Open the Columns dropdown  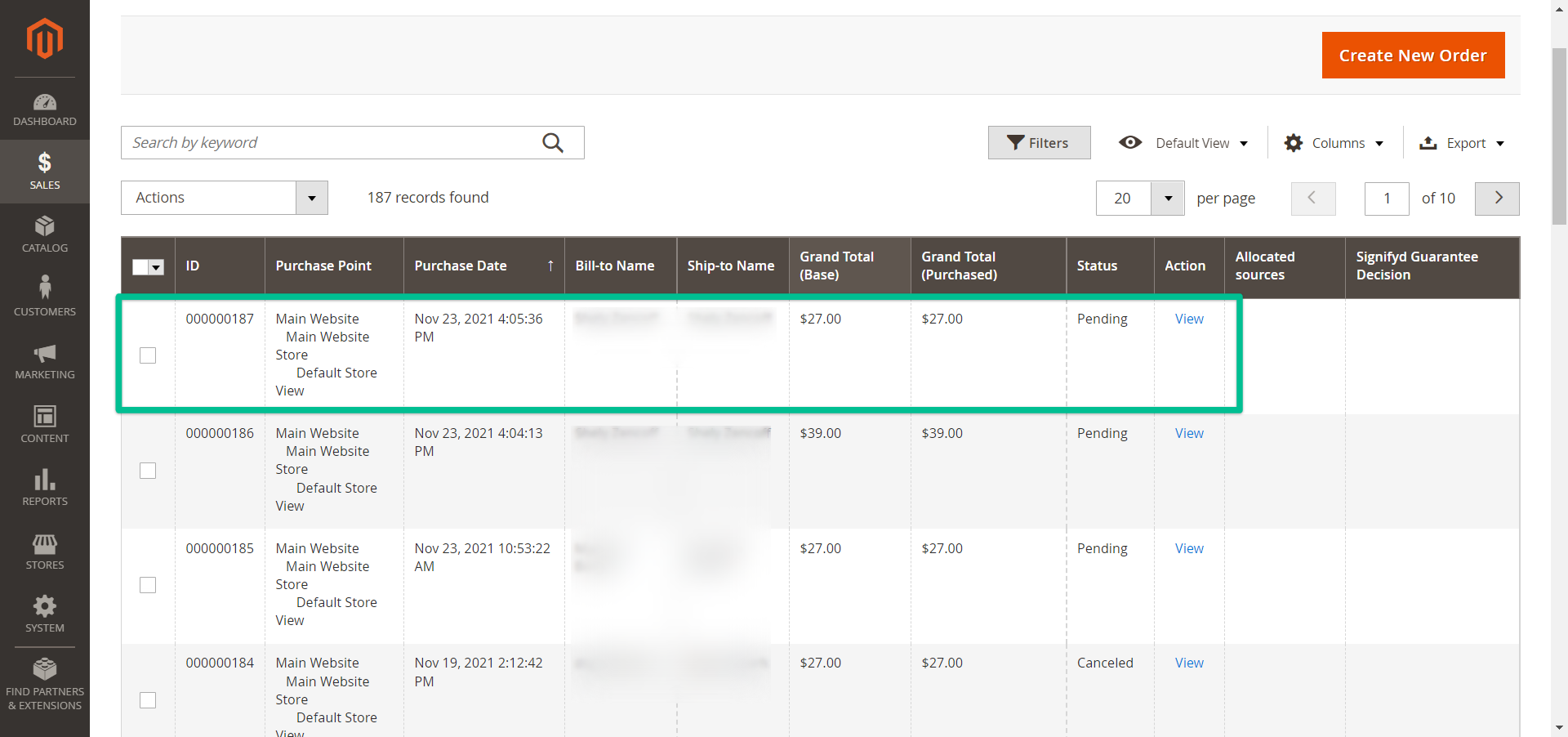[x=1334, y=143]
